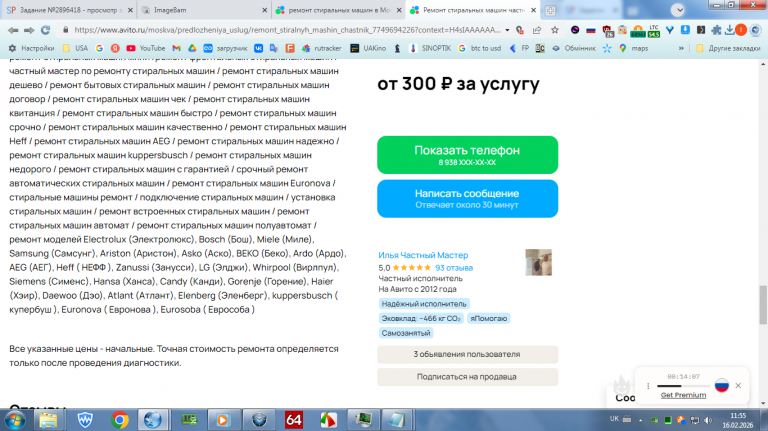Open the LTC price extension icon

(654, 31)
